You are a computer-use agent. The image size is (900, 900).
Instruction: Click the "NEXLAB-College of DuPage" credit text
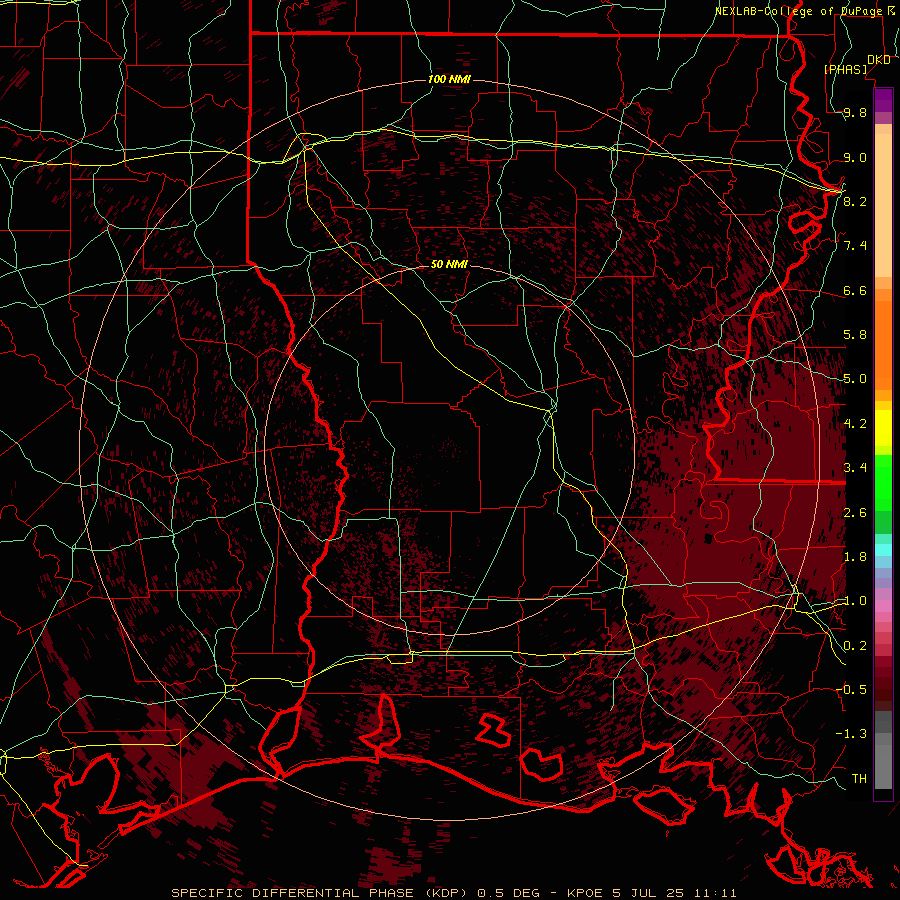pos(800,11)
